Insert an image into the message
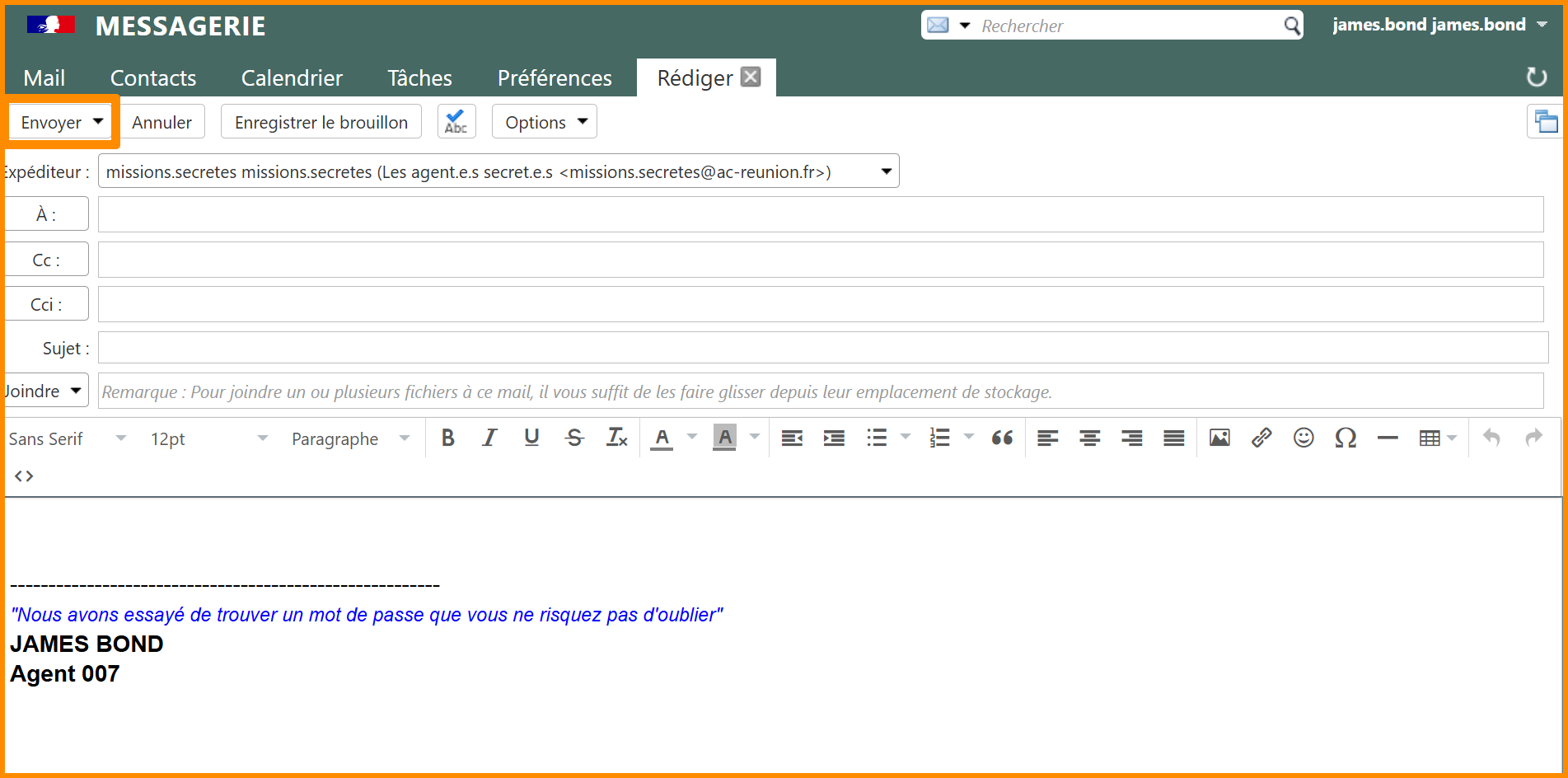Screen dimensions: 1568x778 point(1219,438)
